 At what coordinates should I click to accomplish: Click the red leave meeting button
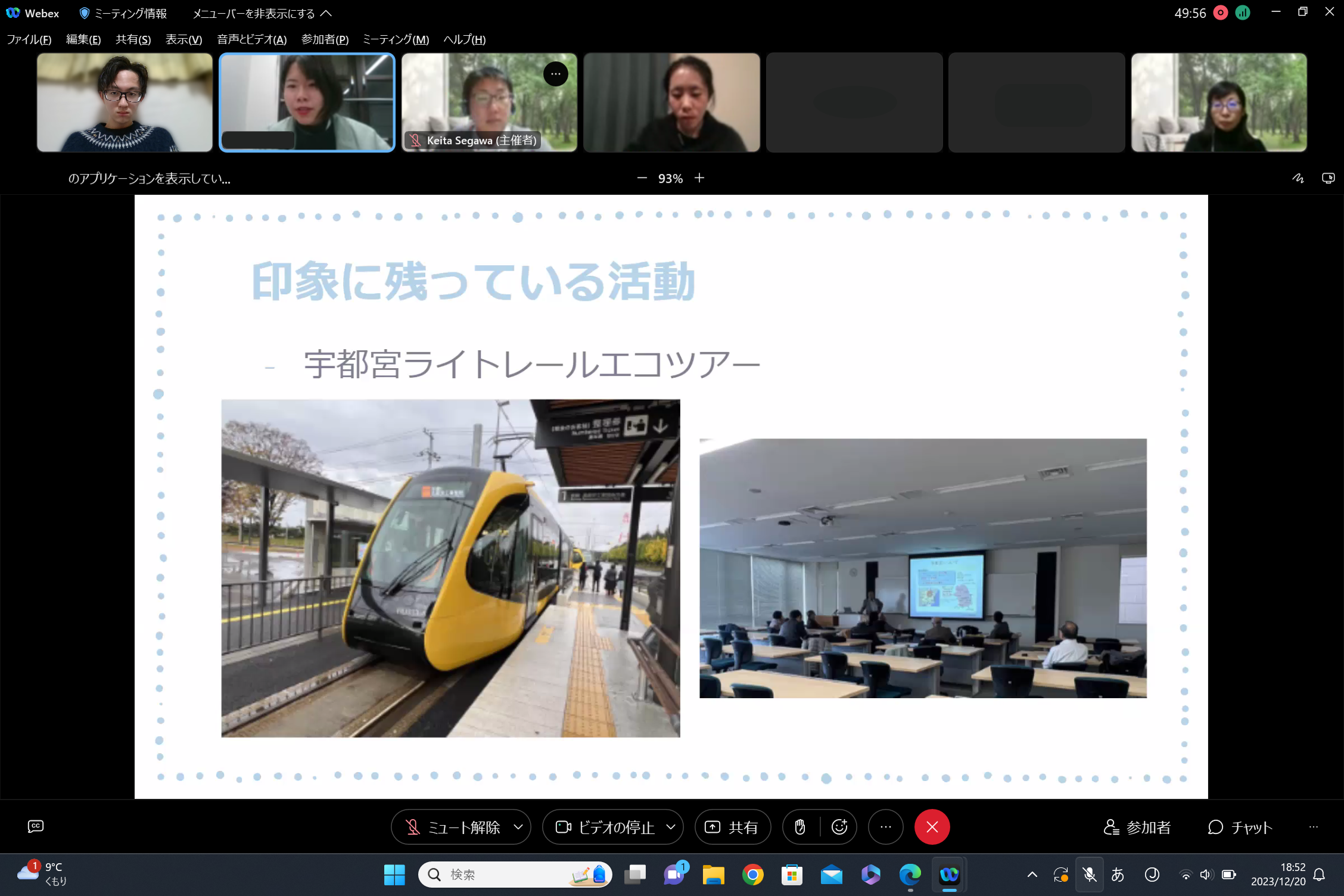pos(932,827)
